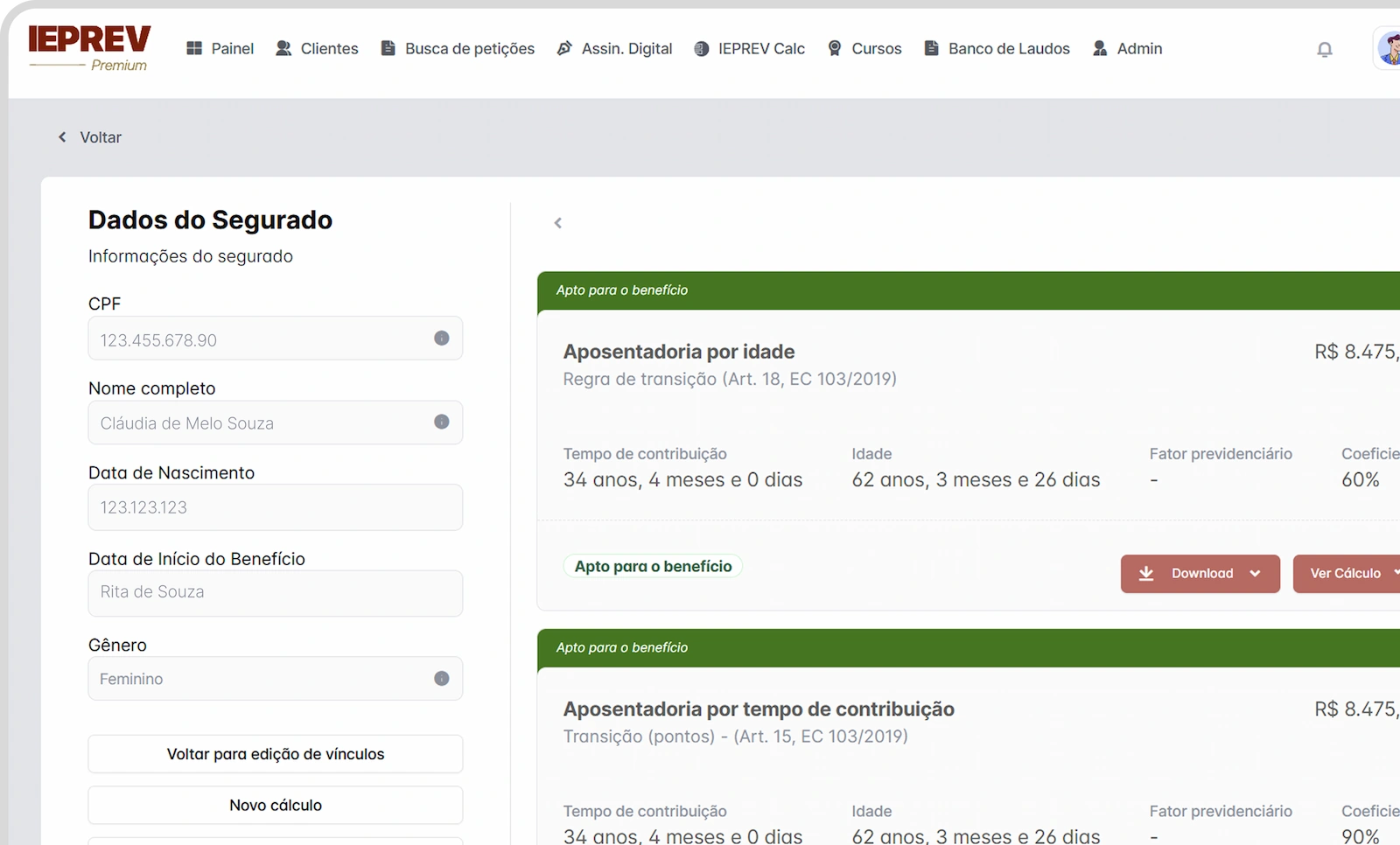Click the back chevron beside Voltar
Image resolution: width=1400 pixels, height=845 pixels.
[x=62, y=137]
